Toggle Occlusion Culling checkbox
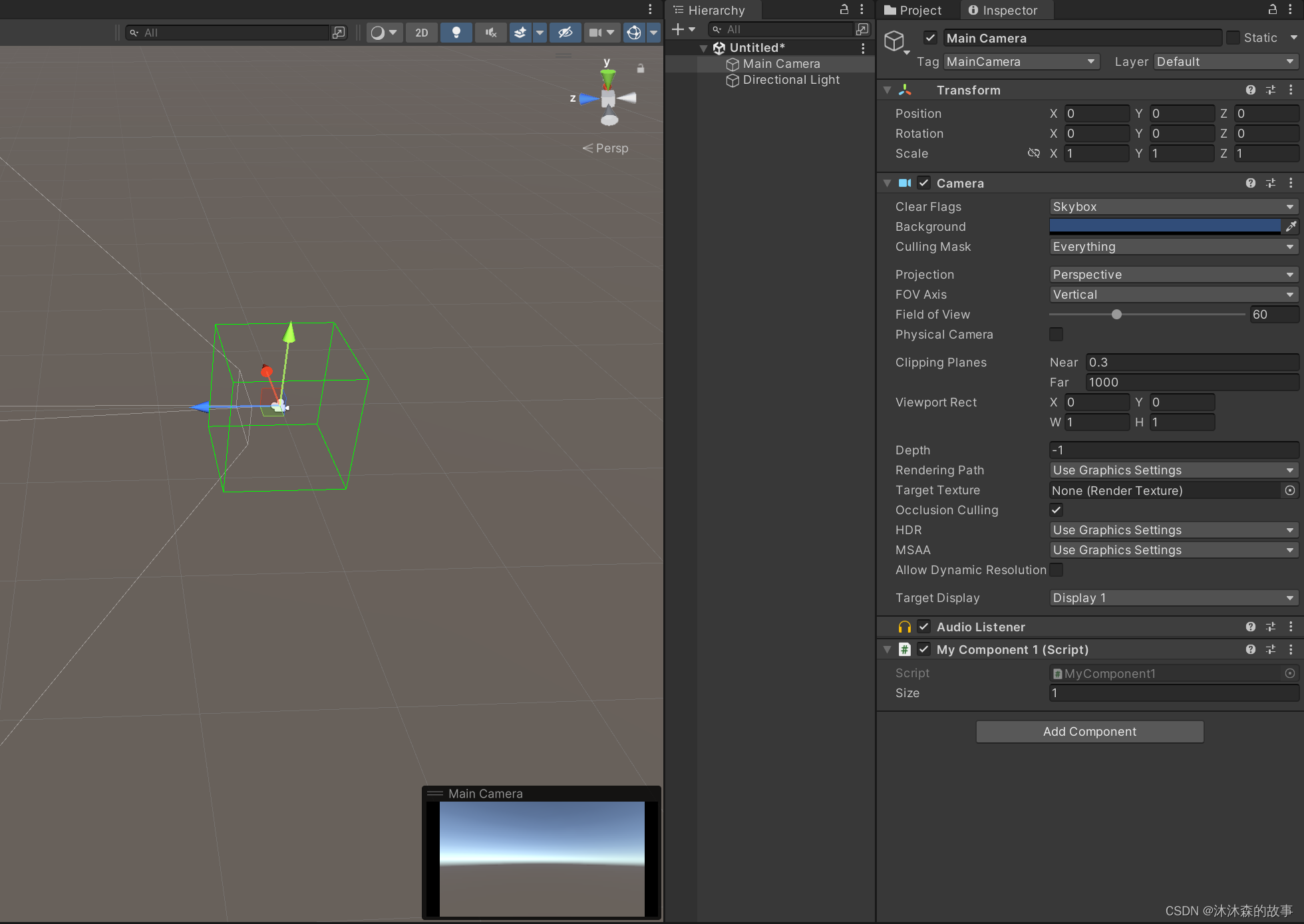1304x924 pixels. click(1055, 510)
